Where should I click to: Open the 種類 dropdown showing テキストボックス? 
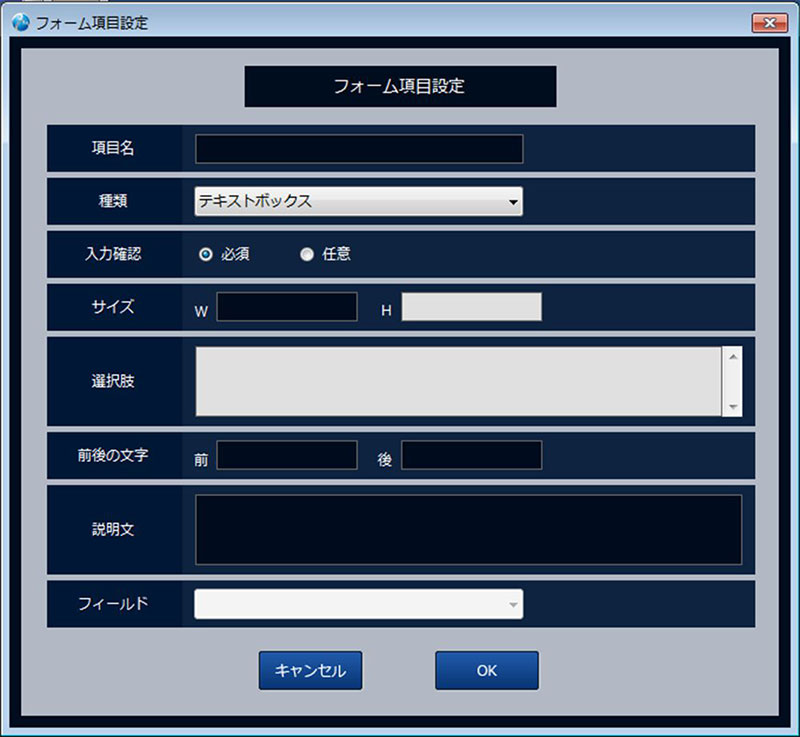tap(359, 201)
